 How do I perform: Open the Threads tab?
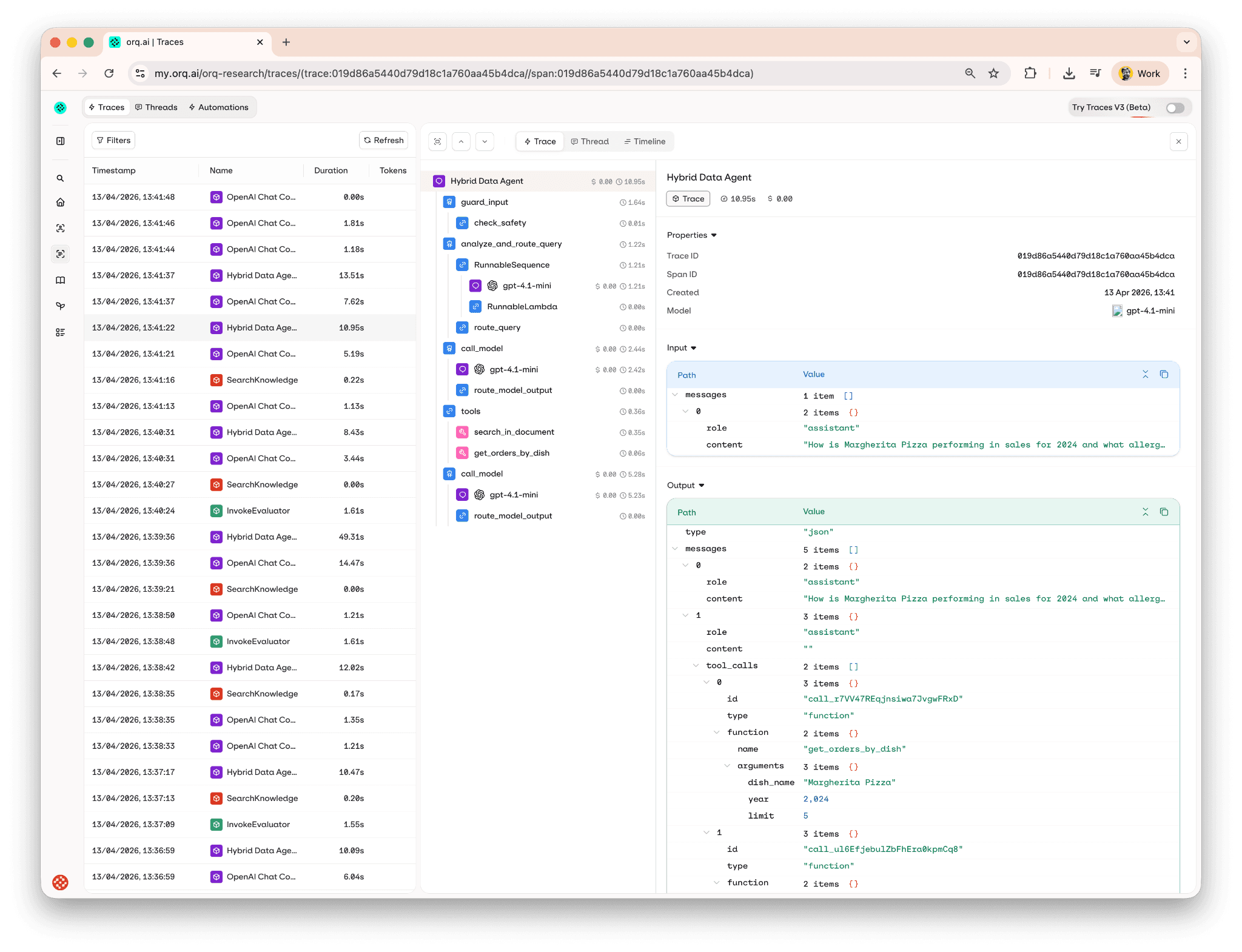156,107
